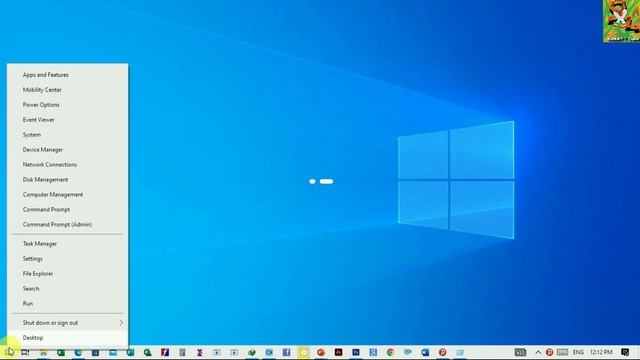Viewport: 640px width, 360px height.
Task: Launch Computer Management
Action: tap(67, 195)
